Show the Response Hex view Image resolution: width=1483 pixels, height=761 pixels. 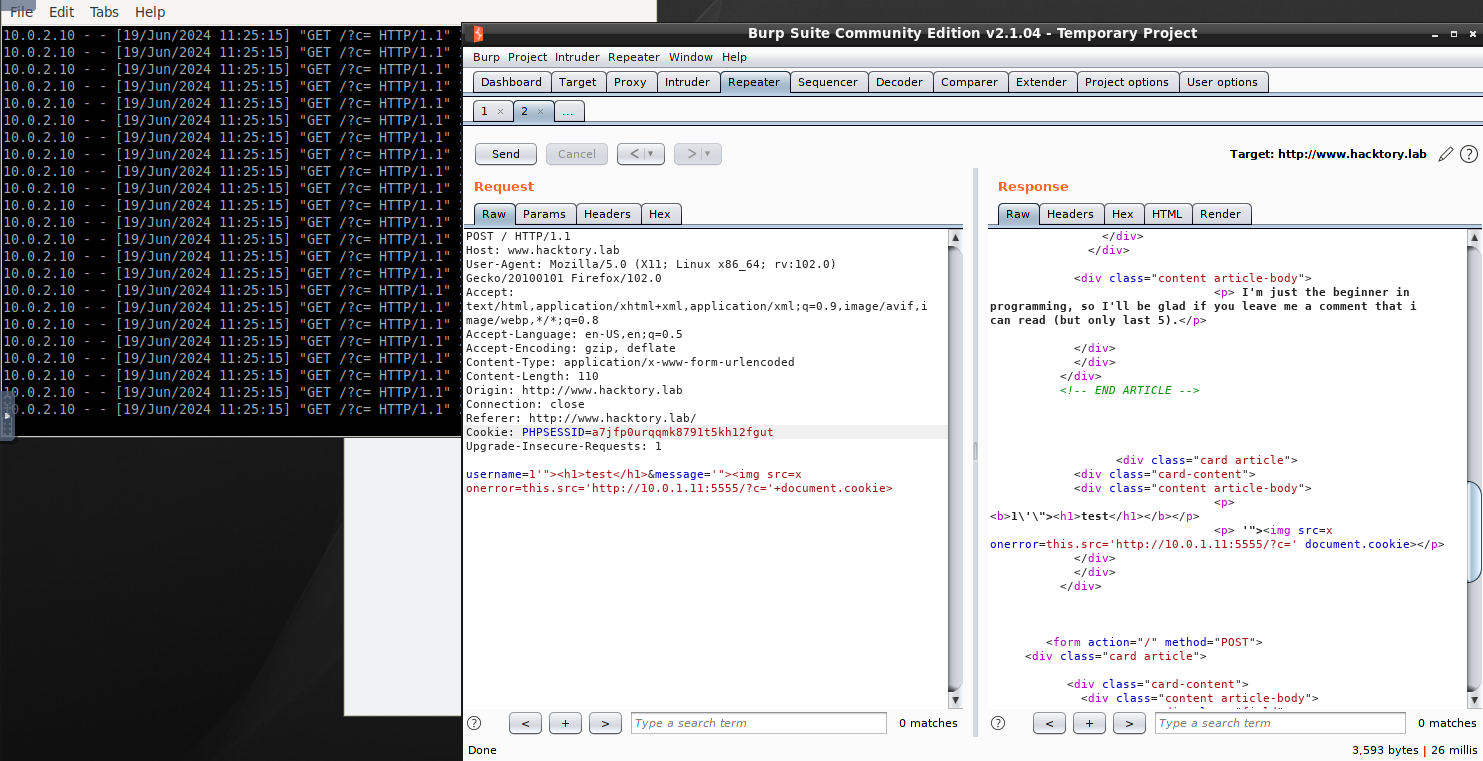coord(1123,214)
